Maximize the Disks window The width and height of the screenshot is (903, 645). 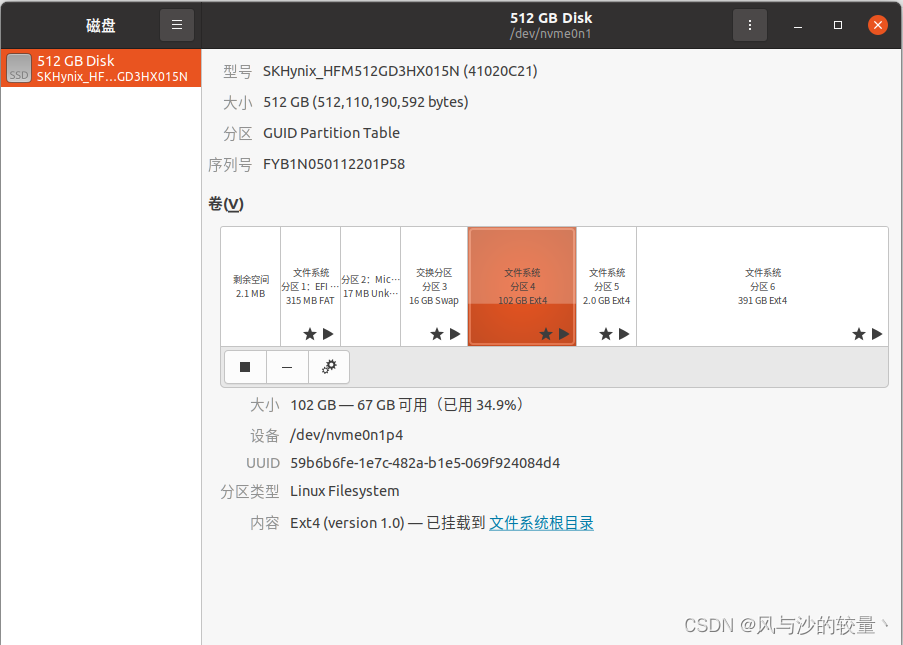click(838, 25)
